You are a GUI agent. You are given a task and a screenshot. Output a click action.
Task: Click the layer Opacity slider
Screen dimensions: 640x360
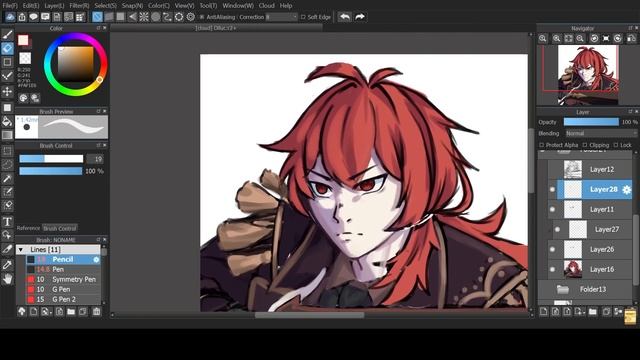pyautogui.click(x=591, y=122)
